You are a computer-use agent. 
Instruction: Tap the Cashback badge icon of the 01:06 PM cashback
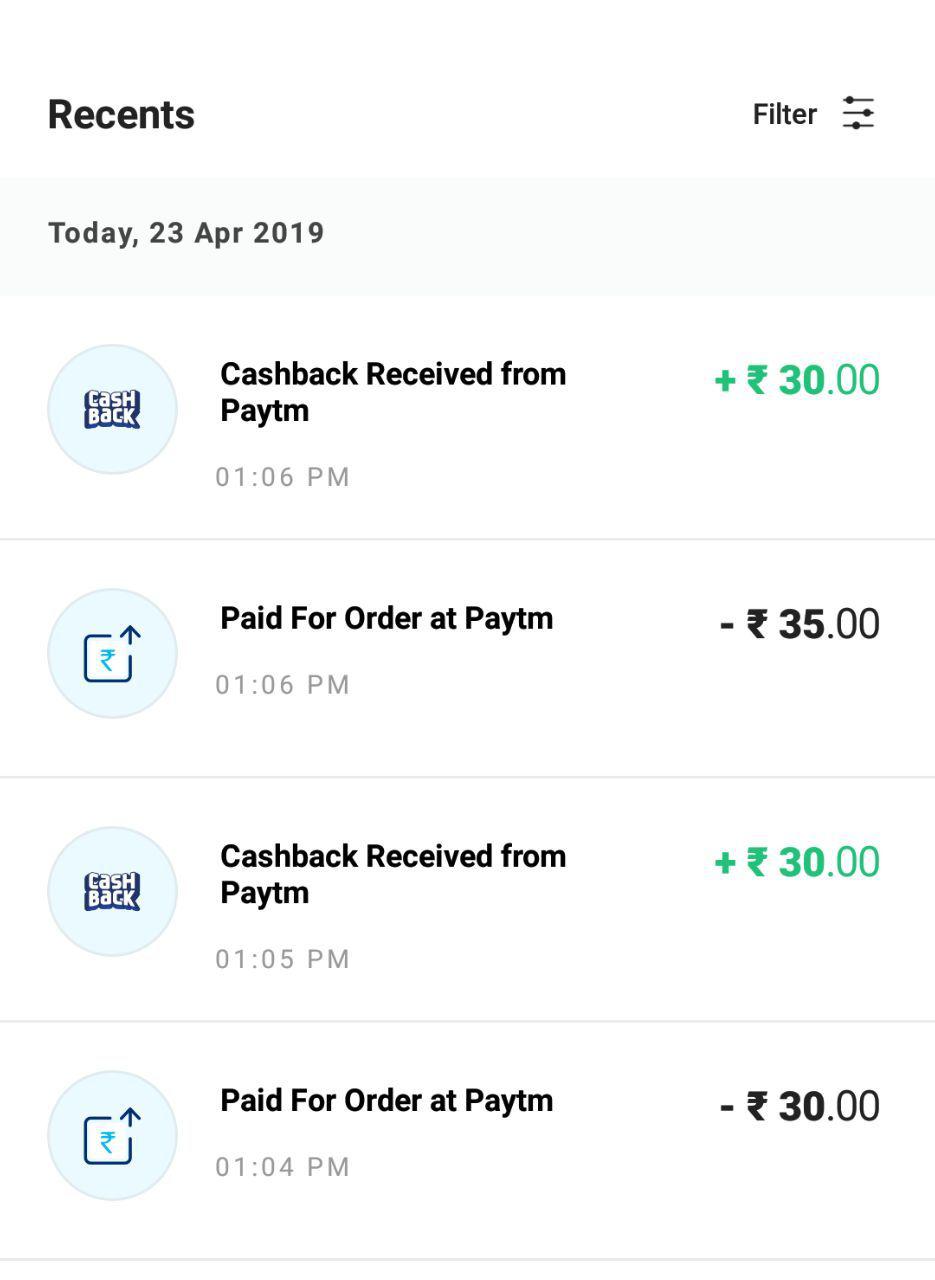pyautogui.click(x=112, y=409)
